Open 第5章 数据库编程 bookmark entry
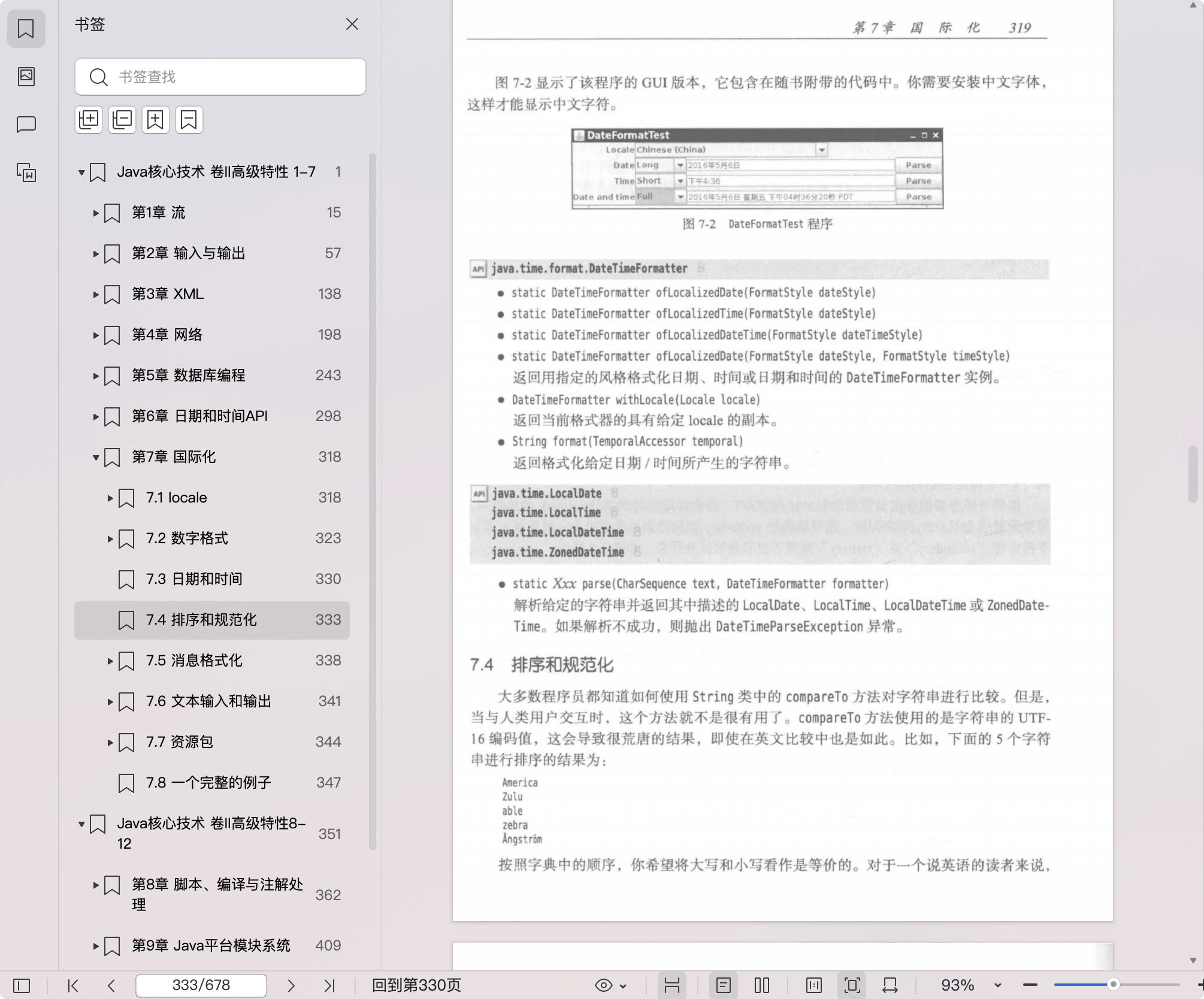This screenshot has width=1204, height=999. tap(212, 376)
